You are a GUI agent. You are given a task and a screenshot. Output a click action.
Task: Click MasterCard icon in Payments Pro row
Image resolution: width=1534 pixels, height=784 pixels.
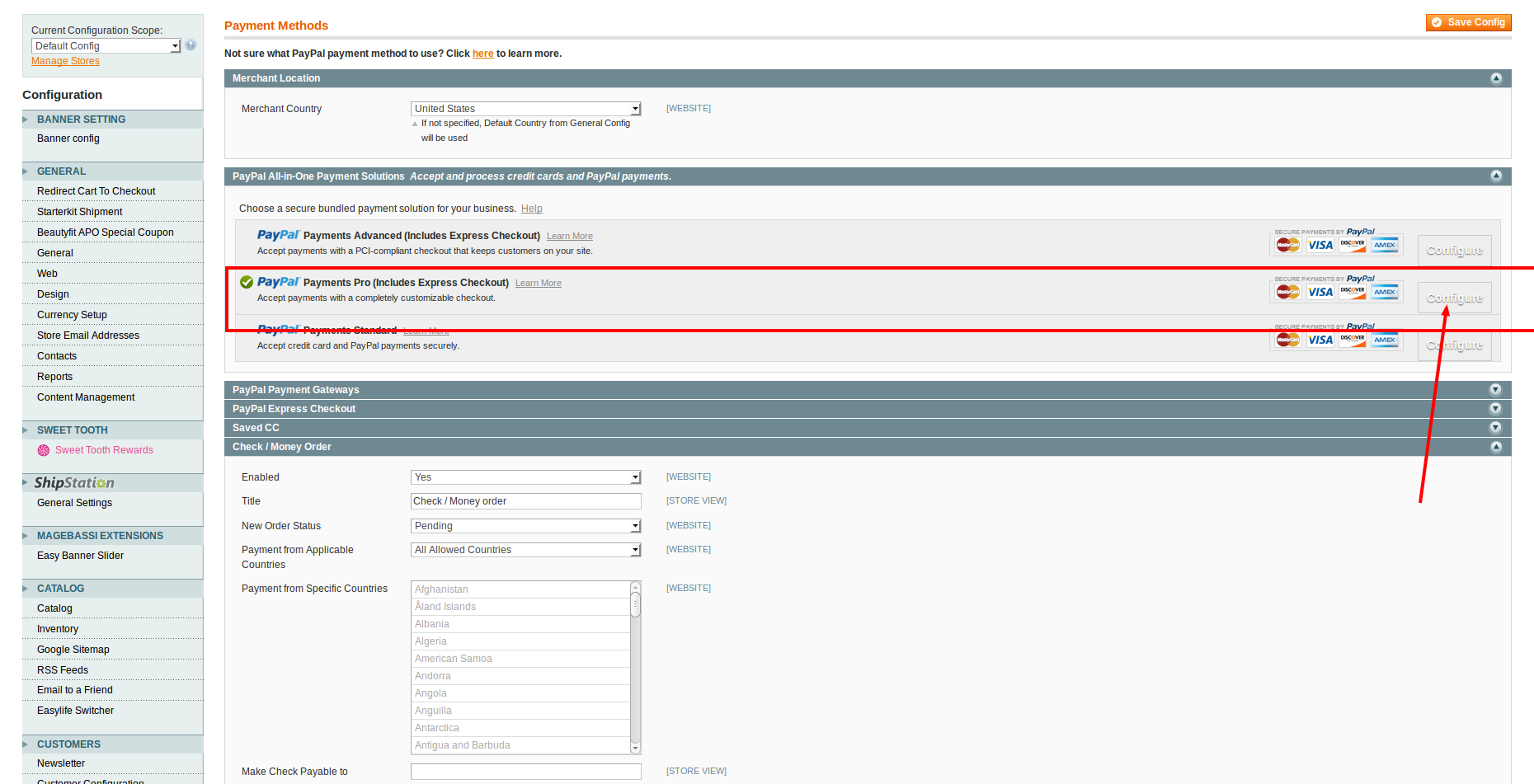1288,292
